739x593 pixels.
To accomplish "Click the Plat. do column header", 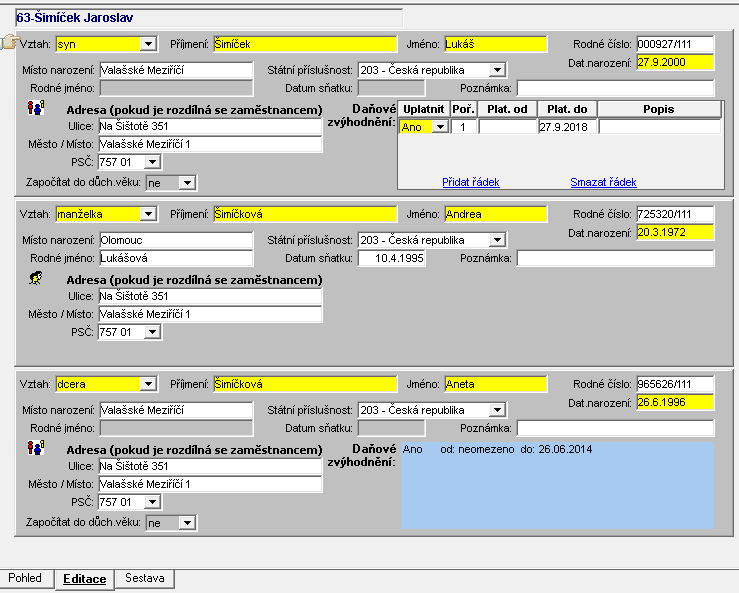I will click(567, 109).
